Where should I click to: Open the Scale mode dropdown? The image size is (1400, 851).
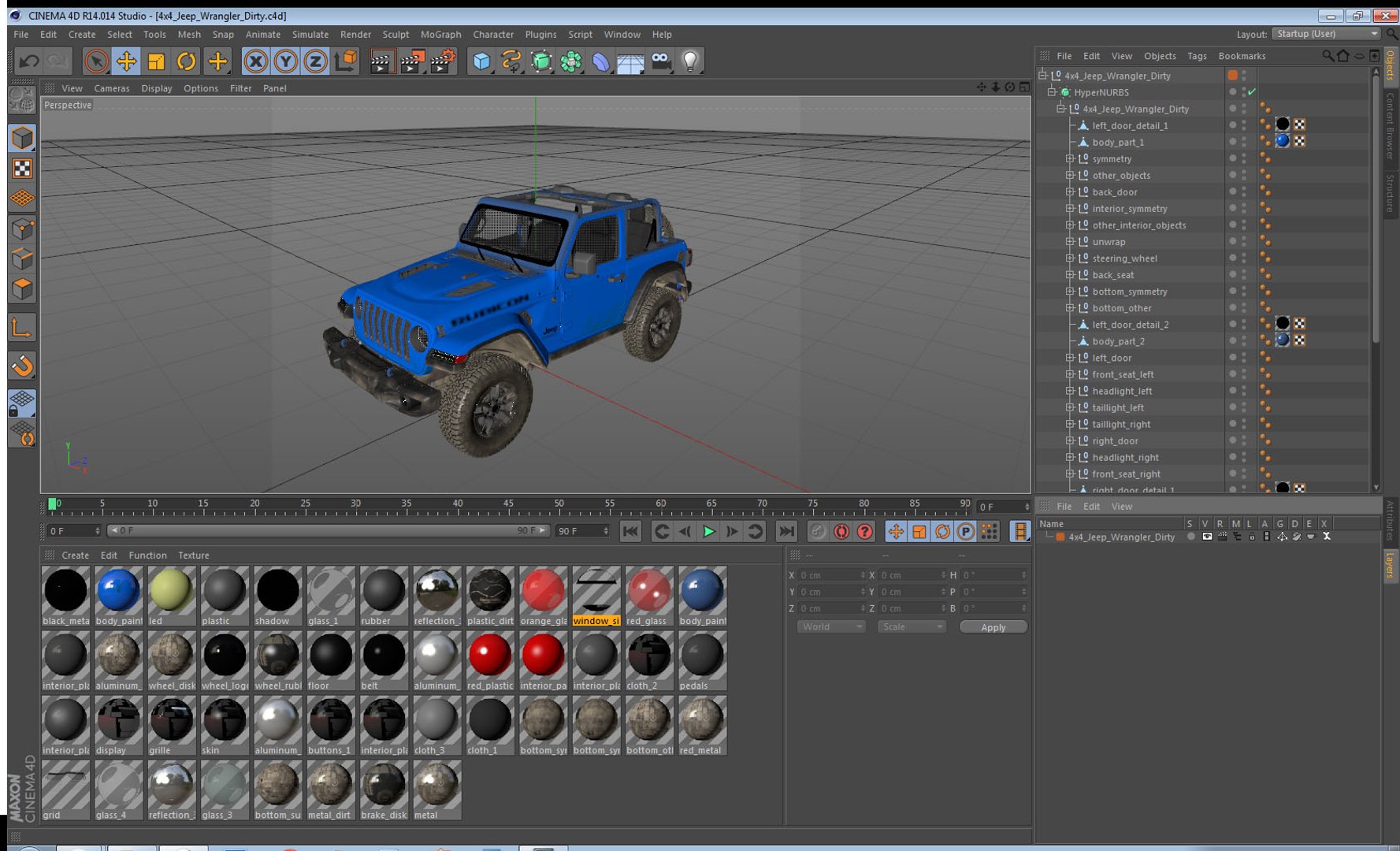point(912,626)
